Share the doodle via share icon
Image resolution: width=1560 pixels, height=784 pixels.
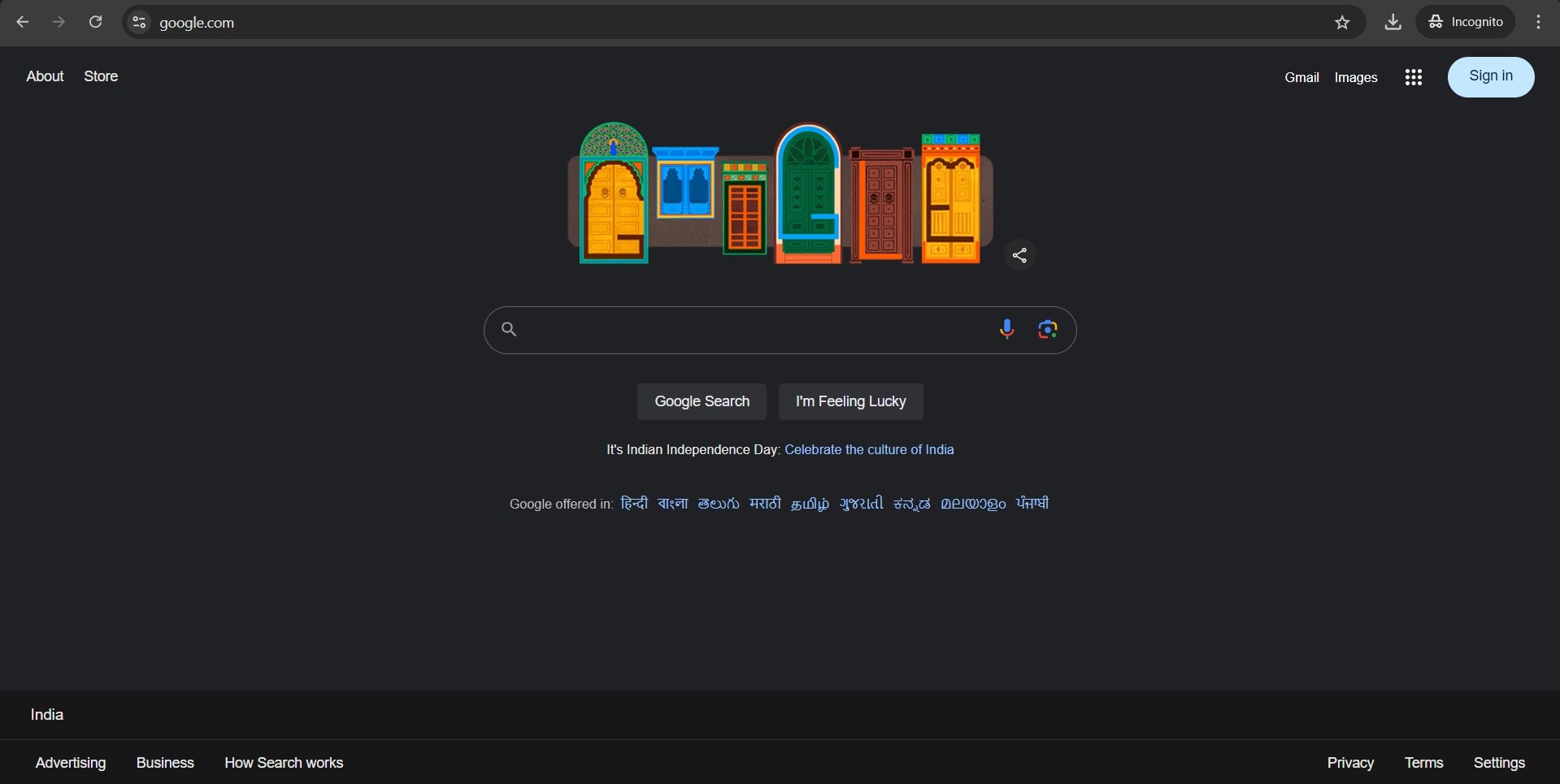(x=1019, y=255)
